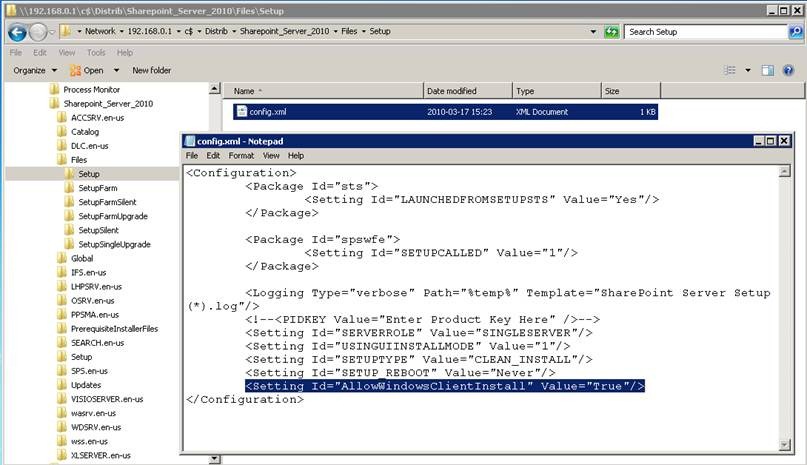Sort files by the Type column header
Screen dimensions: 807x465
(x=557, y=91)
